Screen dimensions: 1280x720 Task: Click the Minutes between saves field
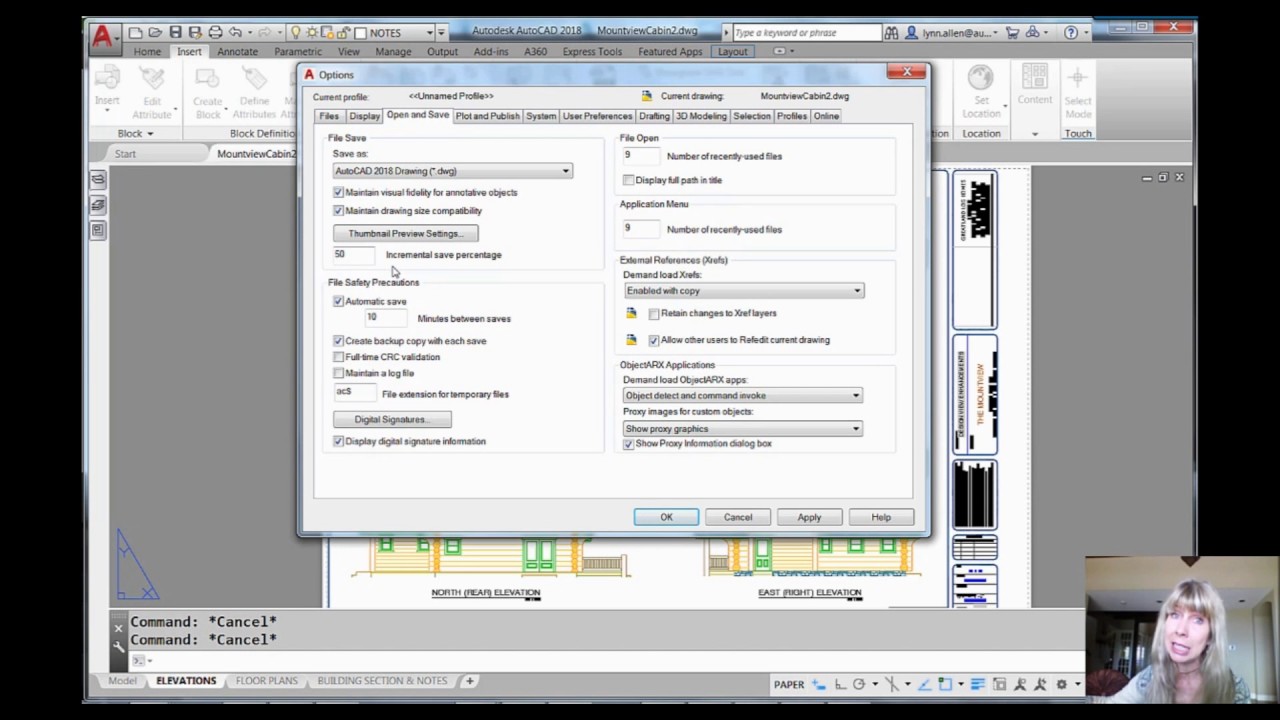tap(386, 318)
